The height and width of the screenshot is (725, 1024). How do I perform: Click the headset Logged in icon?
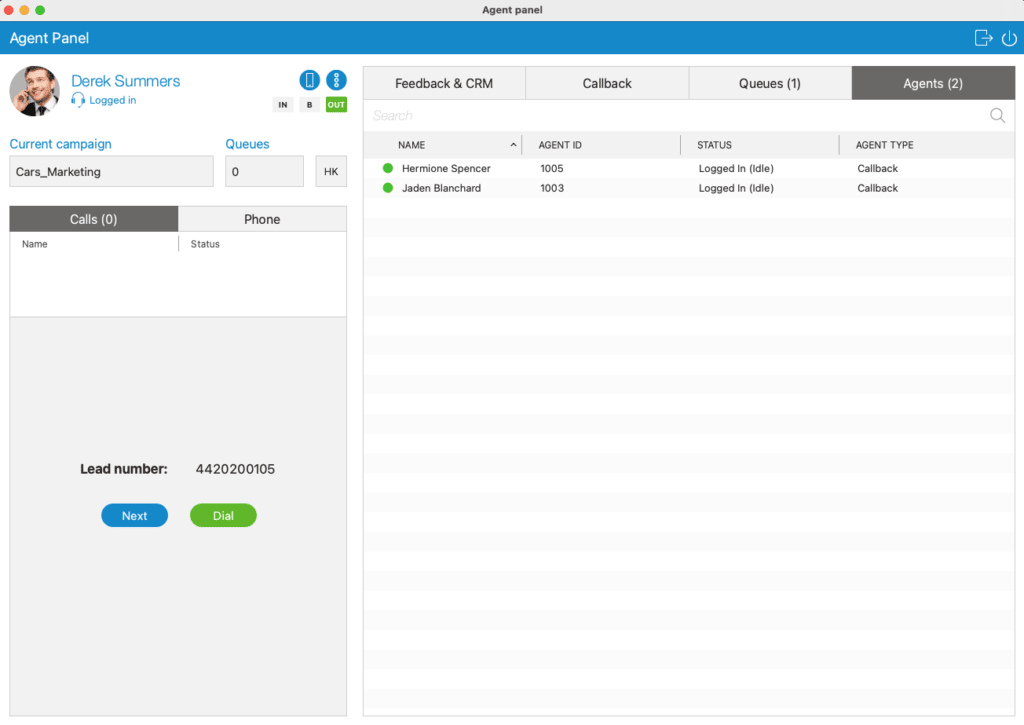78,100
